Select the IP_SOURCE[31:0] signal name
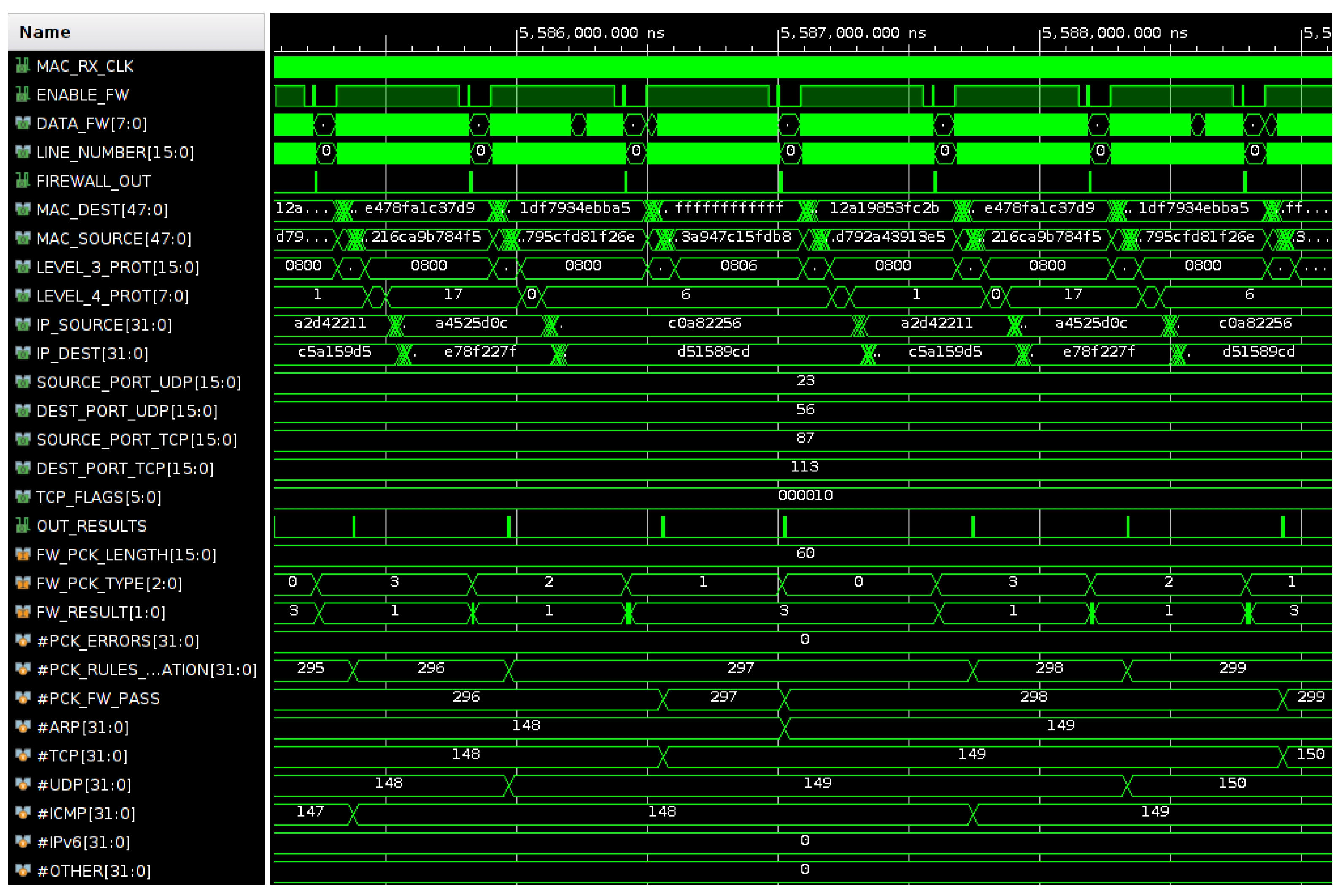Image resolution: width=1344 pixels, height=896 pixels. [103, 325]
